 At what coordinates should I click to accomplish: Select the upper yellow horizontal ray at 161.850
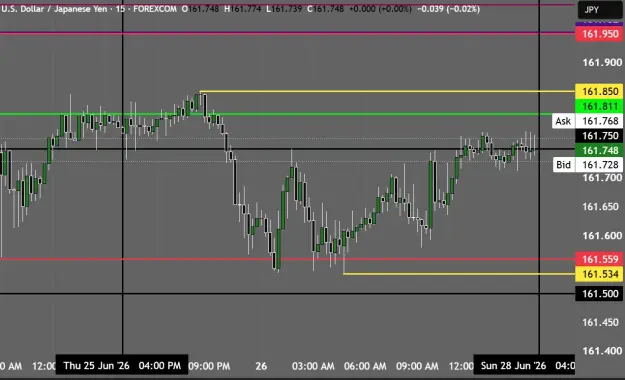387,91
